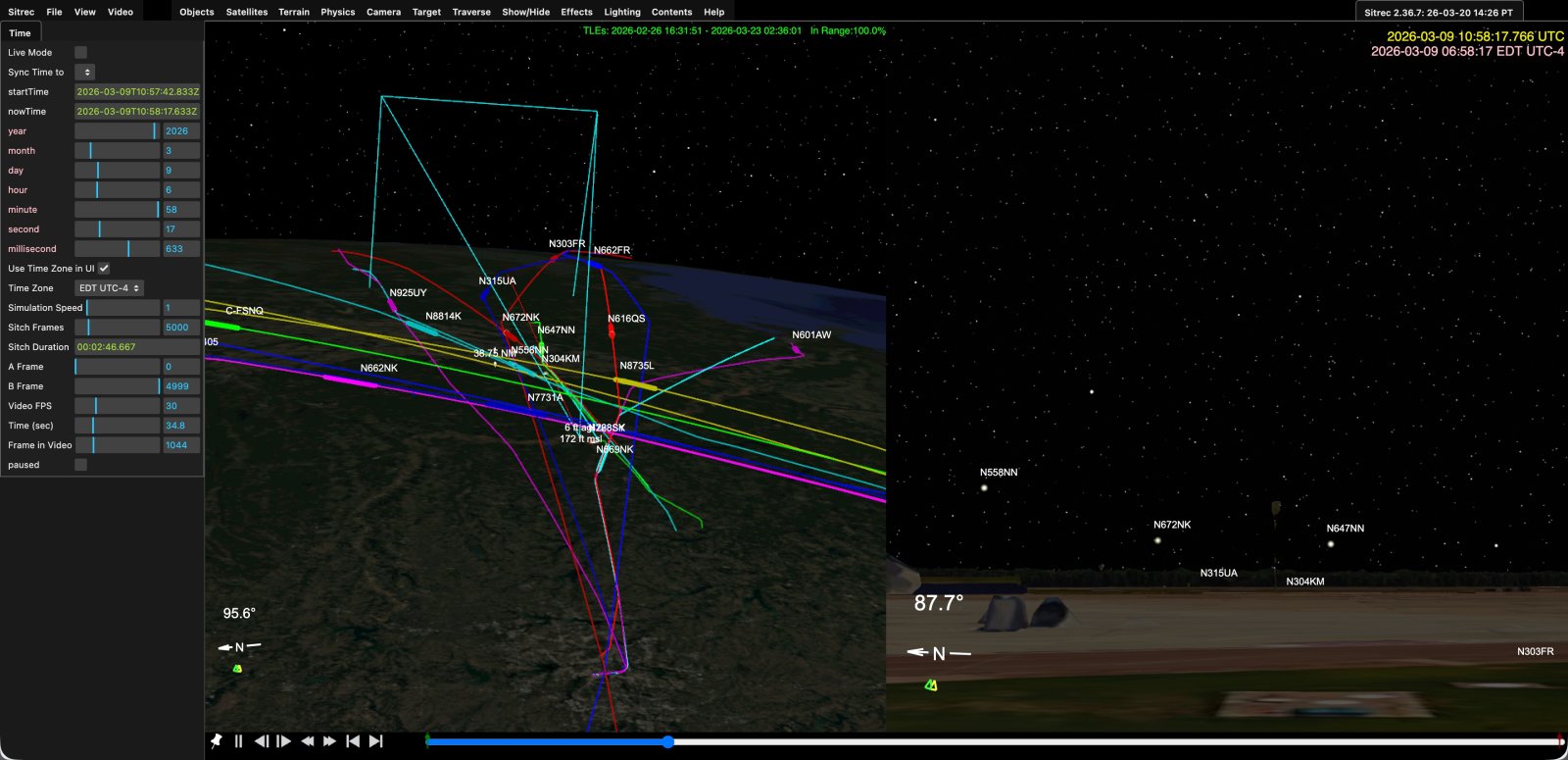Open the Satellites menu
Viewport: 1568px width, 760px height.
246,12
